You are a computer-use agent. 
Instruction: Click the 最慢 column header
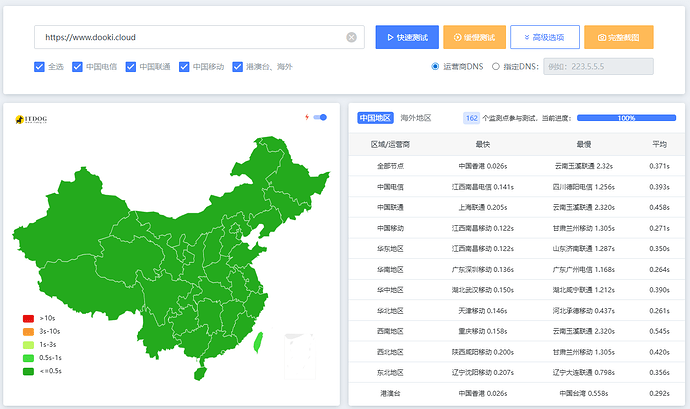click(584, 144)
